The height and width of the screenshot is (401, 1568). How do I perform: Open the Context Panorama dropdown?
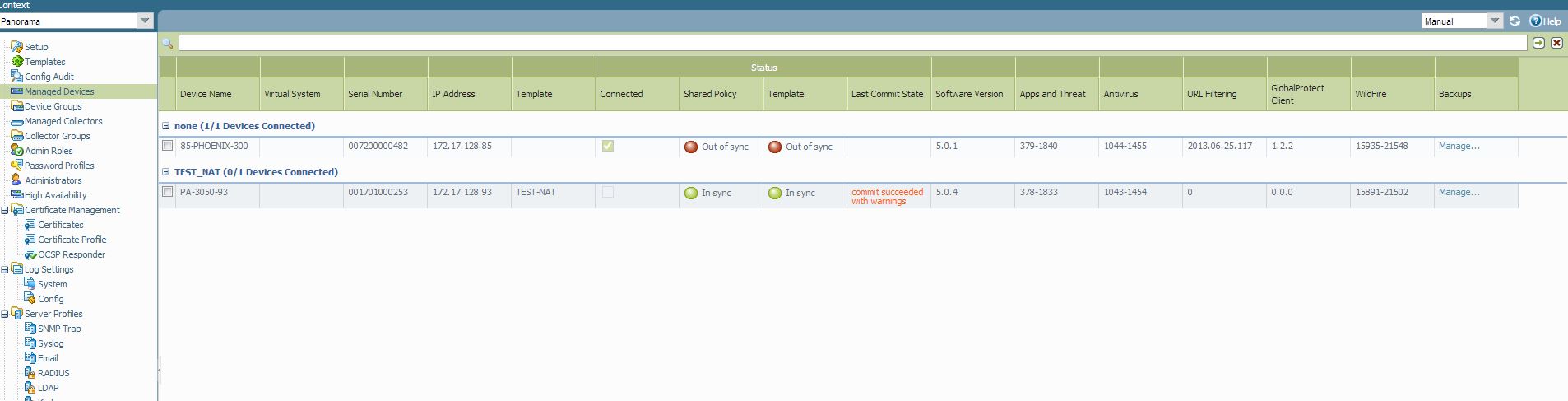click(x=145, y=21)
